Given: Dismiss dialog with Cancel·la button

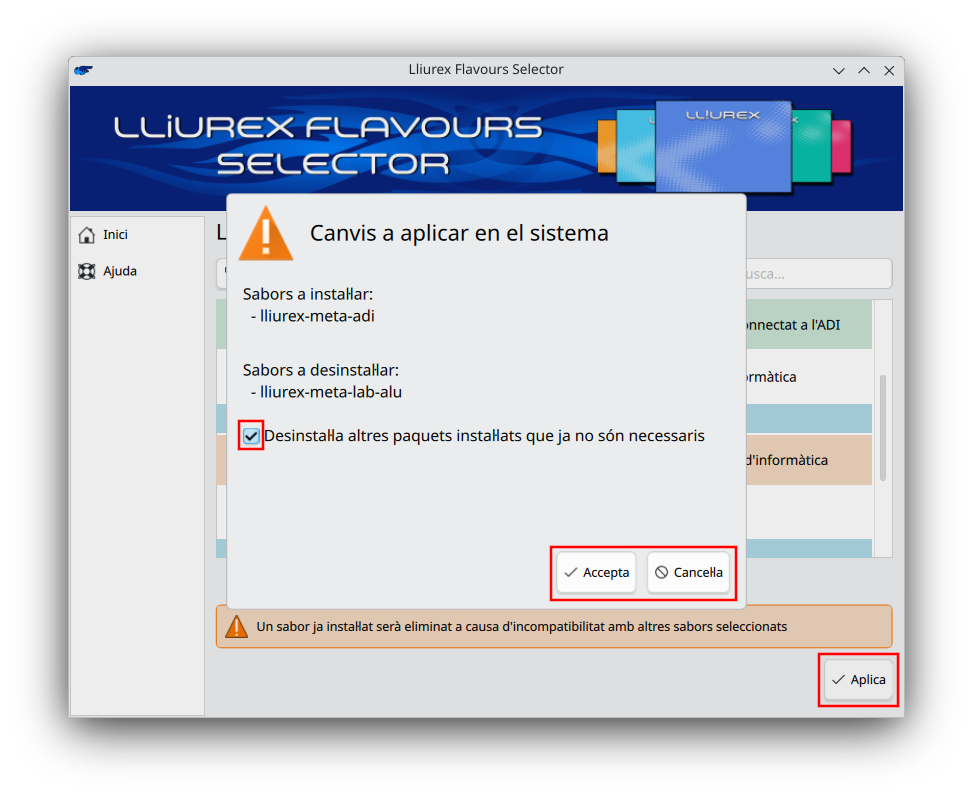Looking at the screenshot, I should 689,573.
